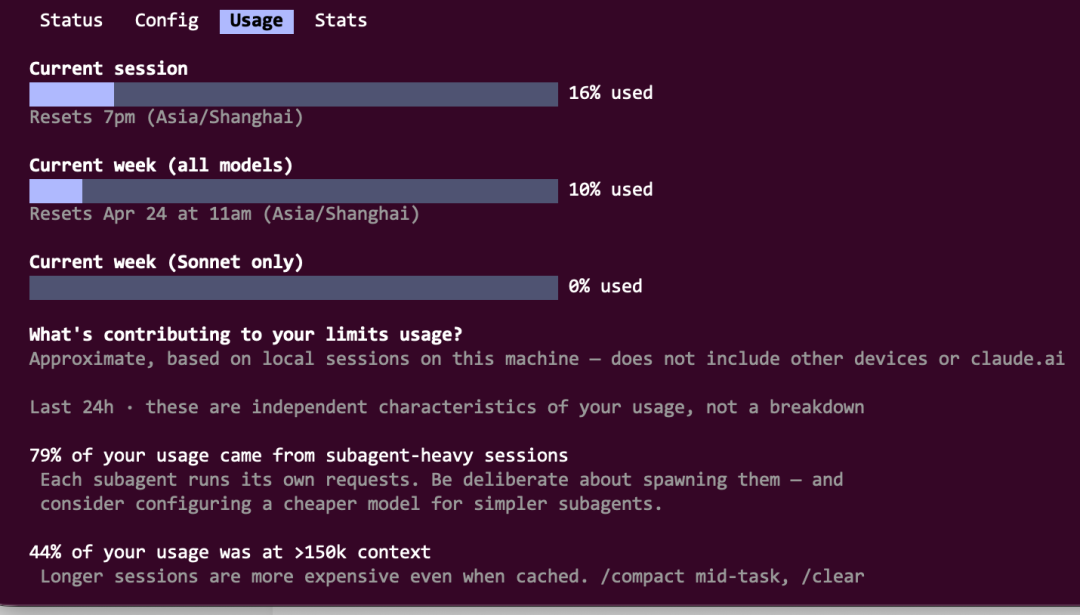1080x615 pixels.
Task: Click the "Last 24h" characteristics note
Action: [x=446, y=407]
